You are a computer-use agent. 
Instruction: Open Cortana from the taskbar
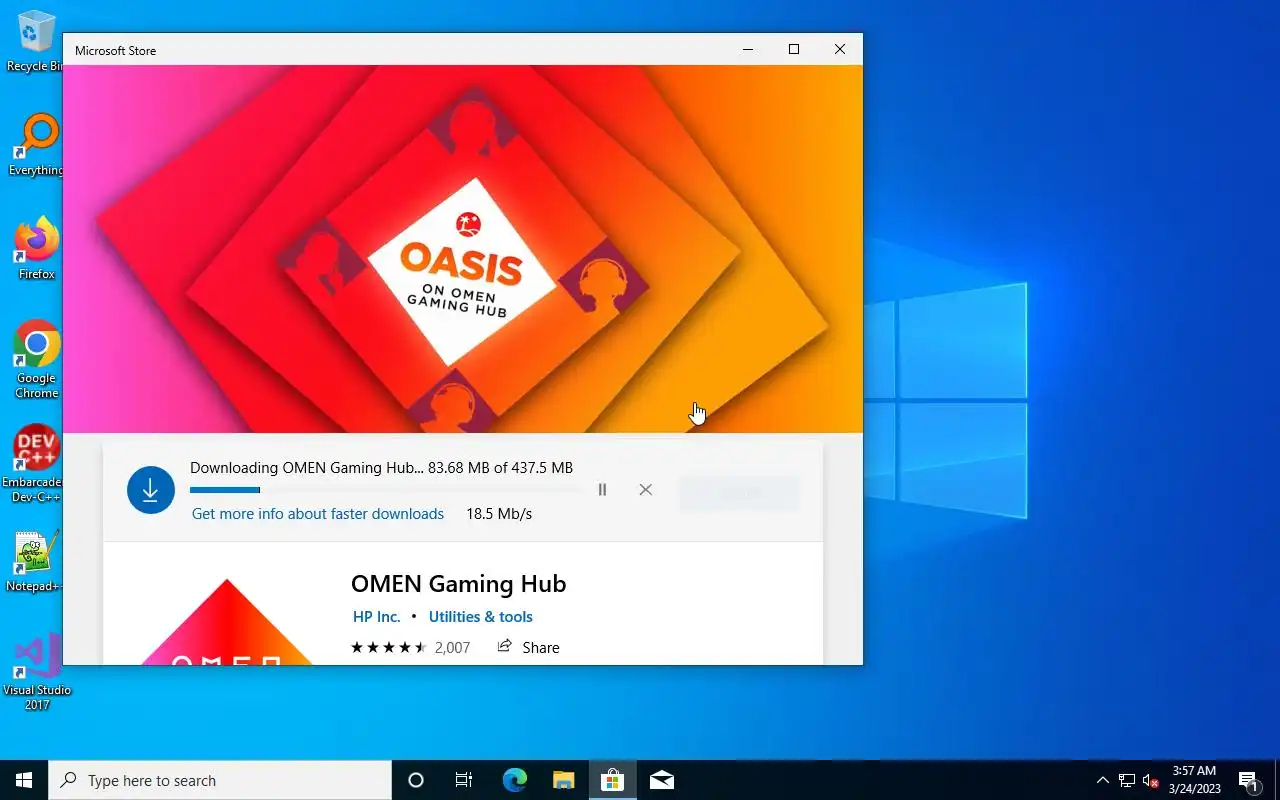click(416, 780)
